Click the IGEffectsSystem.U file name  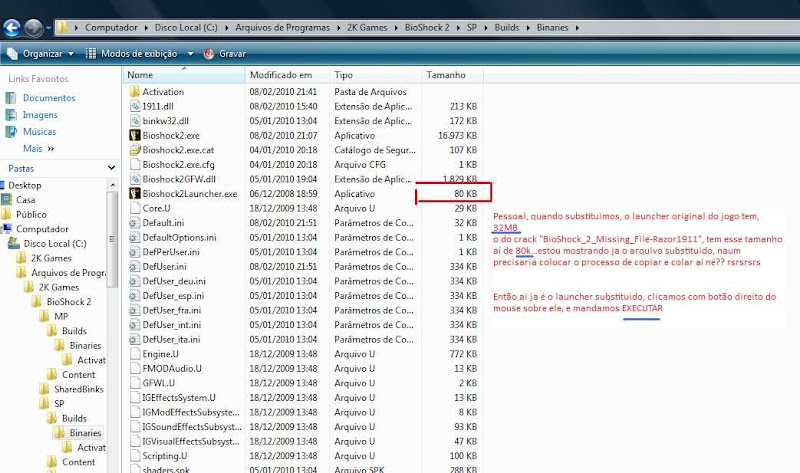click(179, 397)
